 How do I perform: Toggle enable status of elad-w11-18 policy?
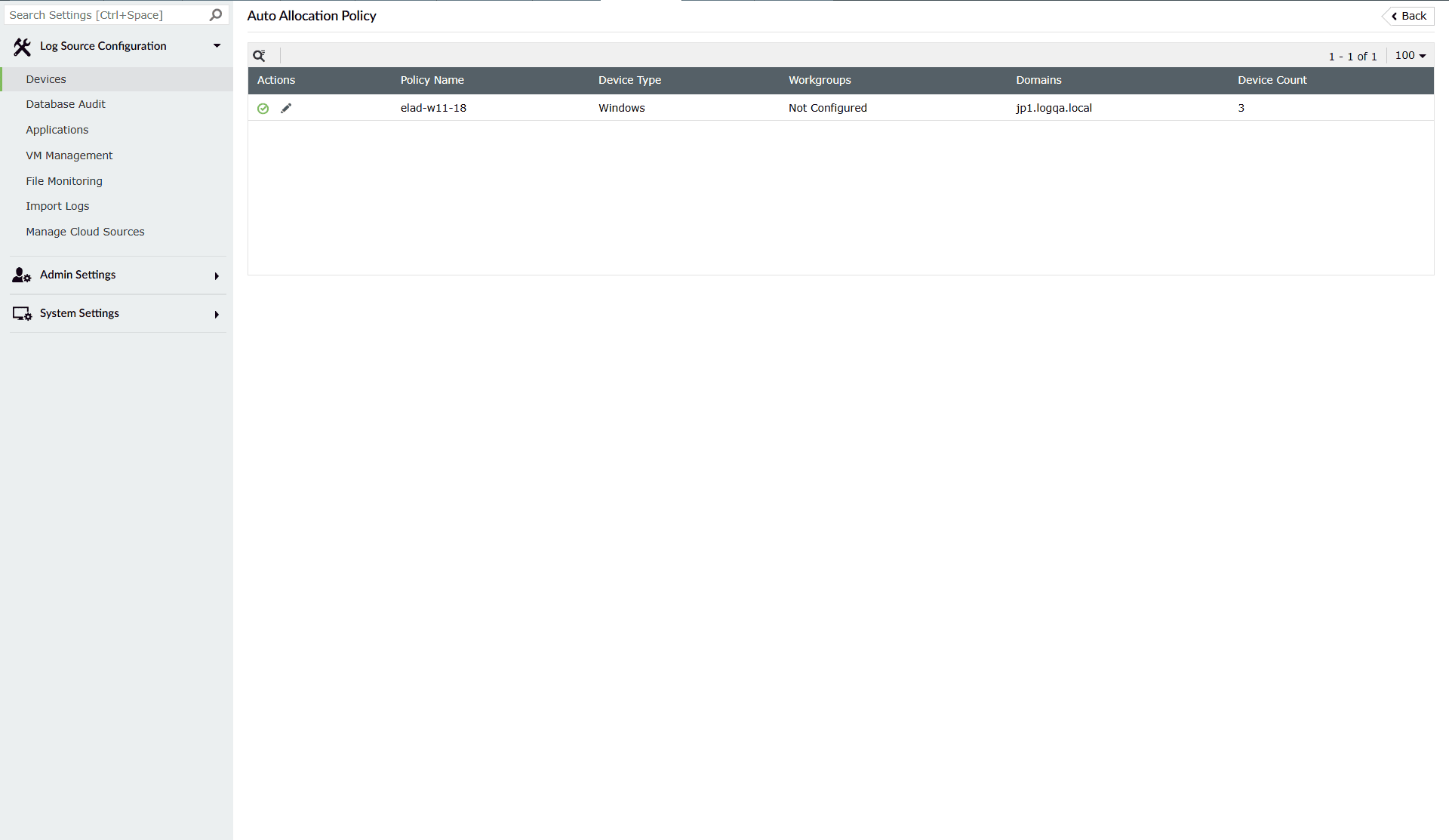[263, 108]
